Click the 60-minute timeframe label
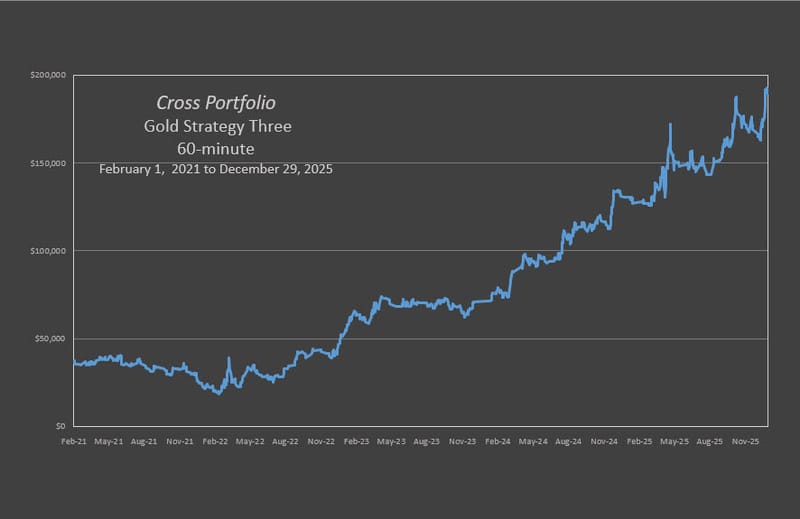The height and width of the screenshot is (519, 800). tap(216, 149)
